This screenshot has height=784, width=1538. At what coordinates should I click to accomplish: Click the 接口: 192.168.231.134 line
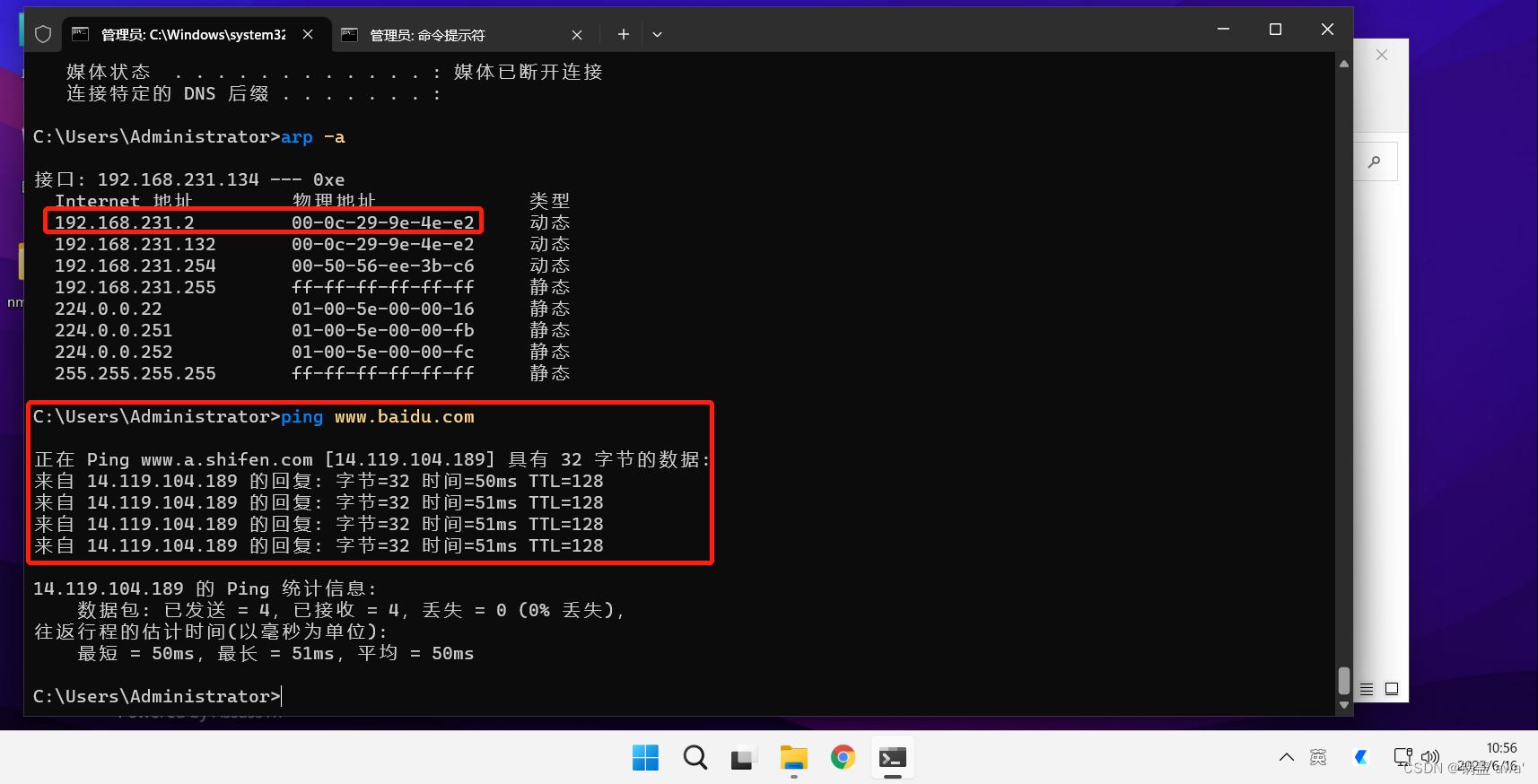coord(189,180)
